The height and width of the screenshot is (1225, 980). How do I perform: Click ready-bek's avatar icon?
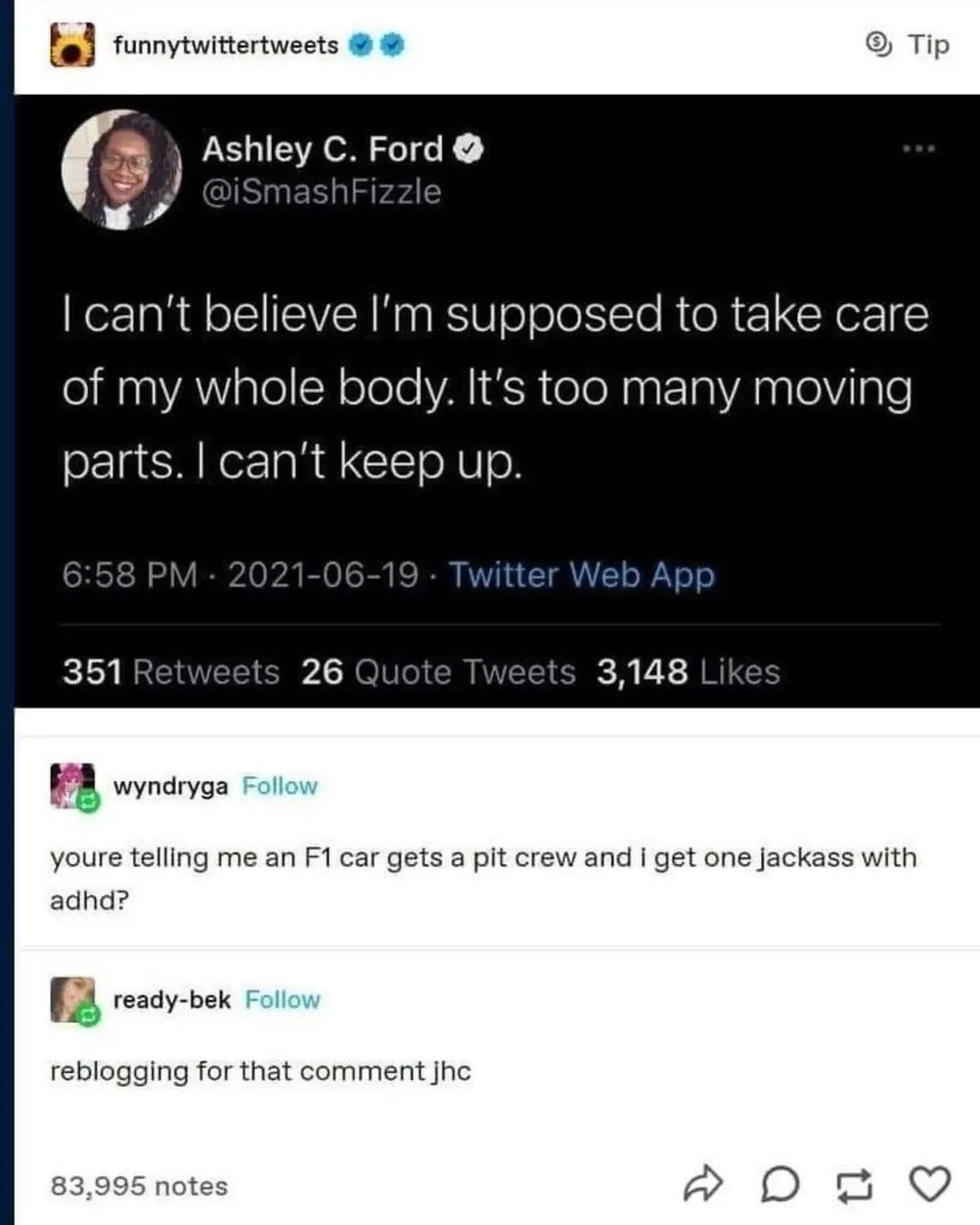(x=73, y=999)
